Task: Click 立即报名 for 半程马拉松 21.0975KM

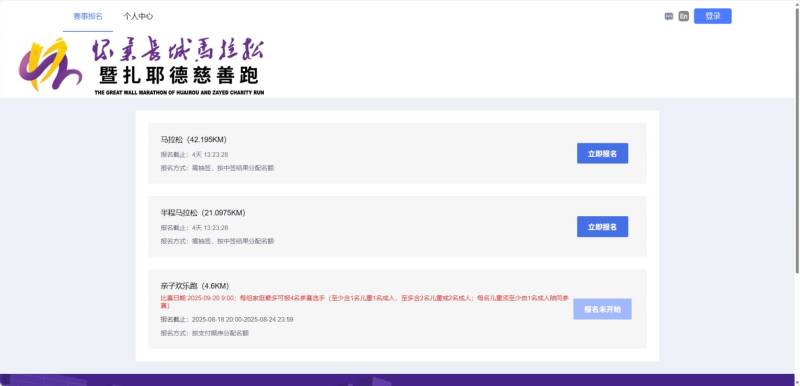Action: 603,227
